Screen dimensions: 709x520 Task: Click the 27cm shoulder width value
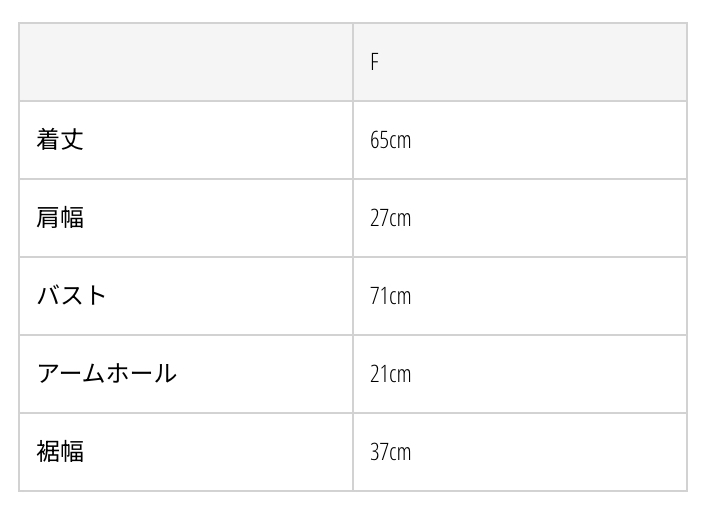point(390,218)
